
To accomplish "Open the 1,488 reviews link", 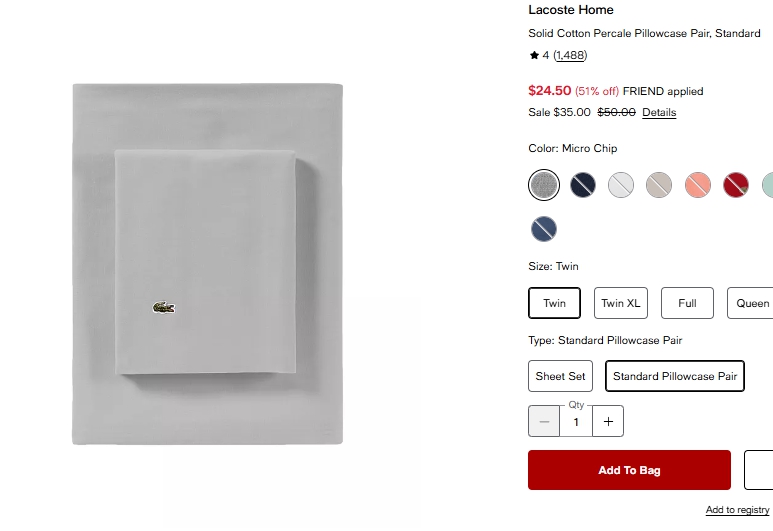I will click(570, 55).
